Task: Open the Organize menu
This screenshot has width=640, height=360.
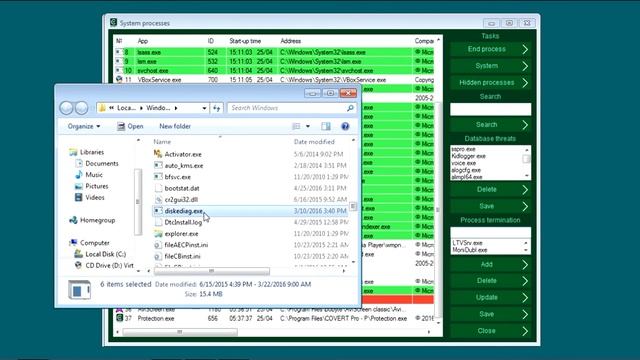Action: tap(84, 127)
